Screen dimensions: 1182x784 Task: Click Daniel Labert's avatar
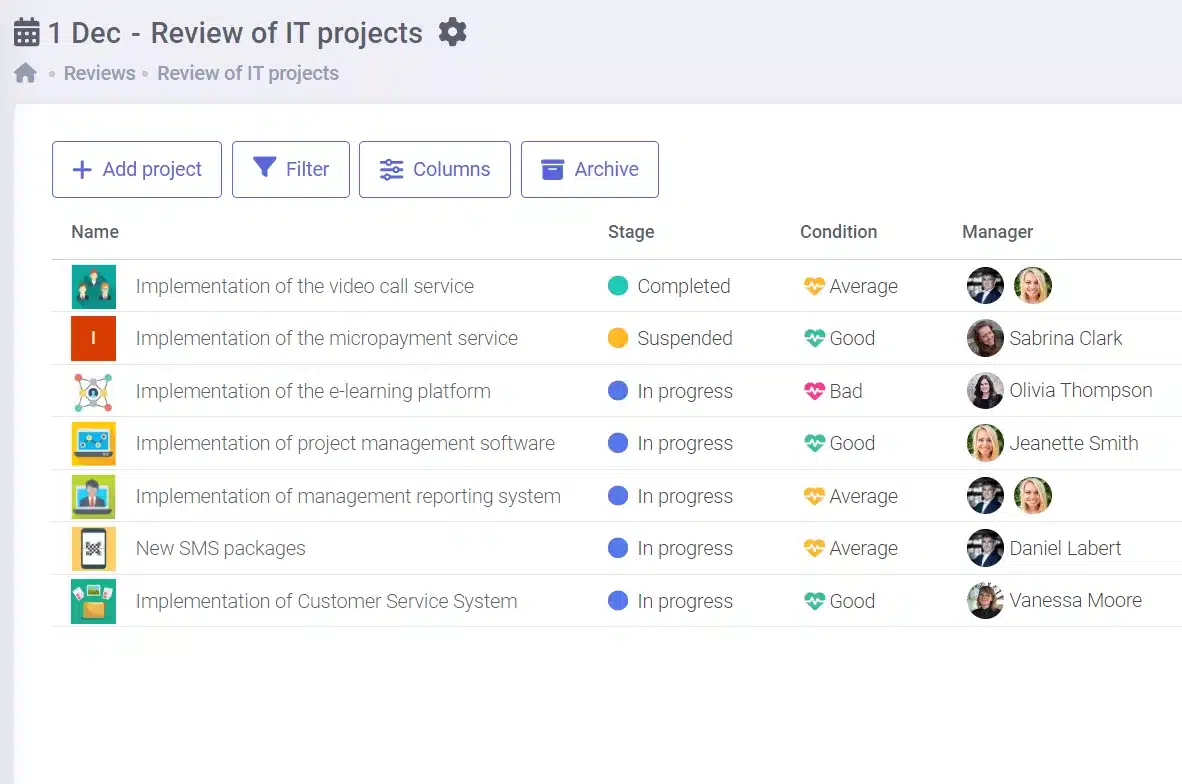(985, 548)
